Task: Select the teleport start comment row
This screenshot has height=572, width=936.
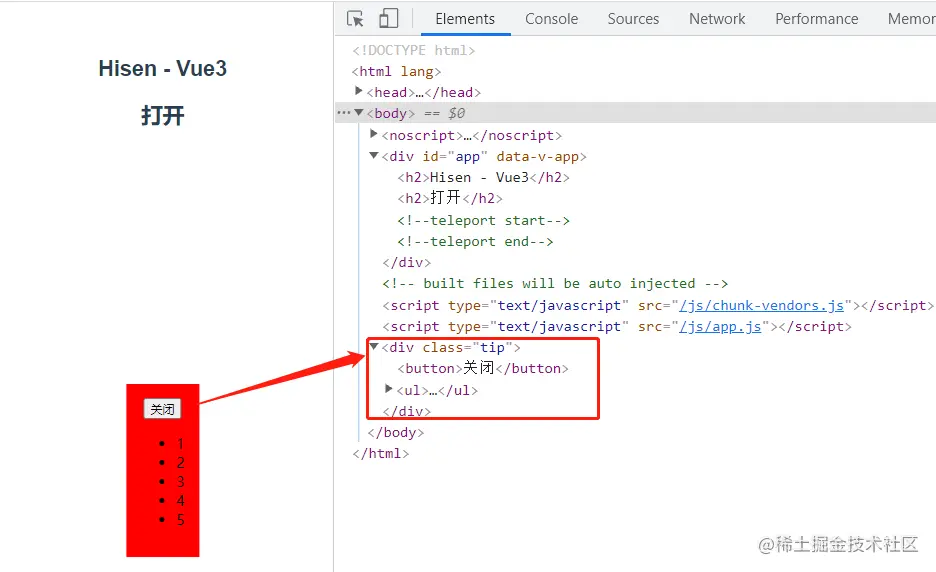Action: pyautogui.click(x=484, y=220)
